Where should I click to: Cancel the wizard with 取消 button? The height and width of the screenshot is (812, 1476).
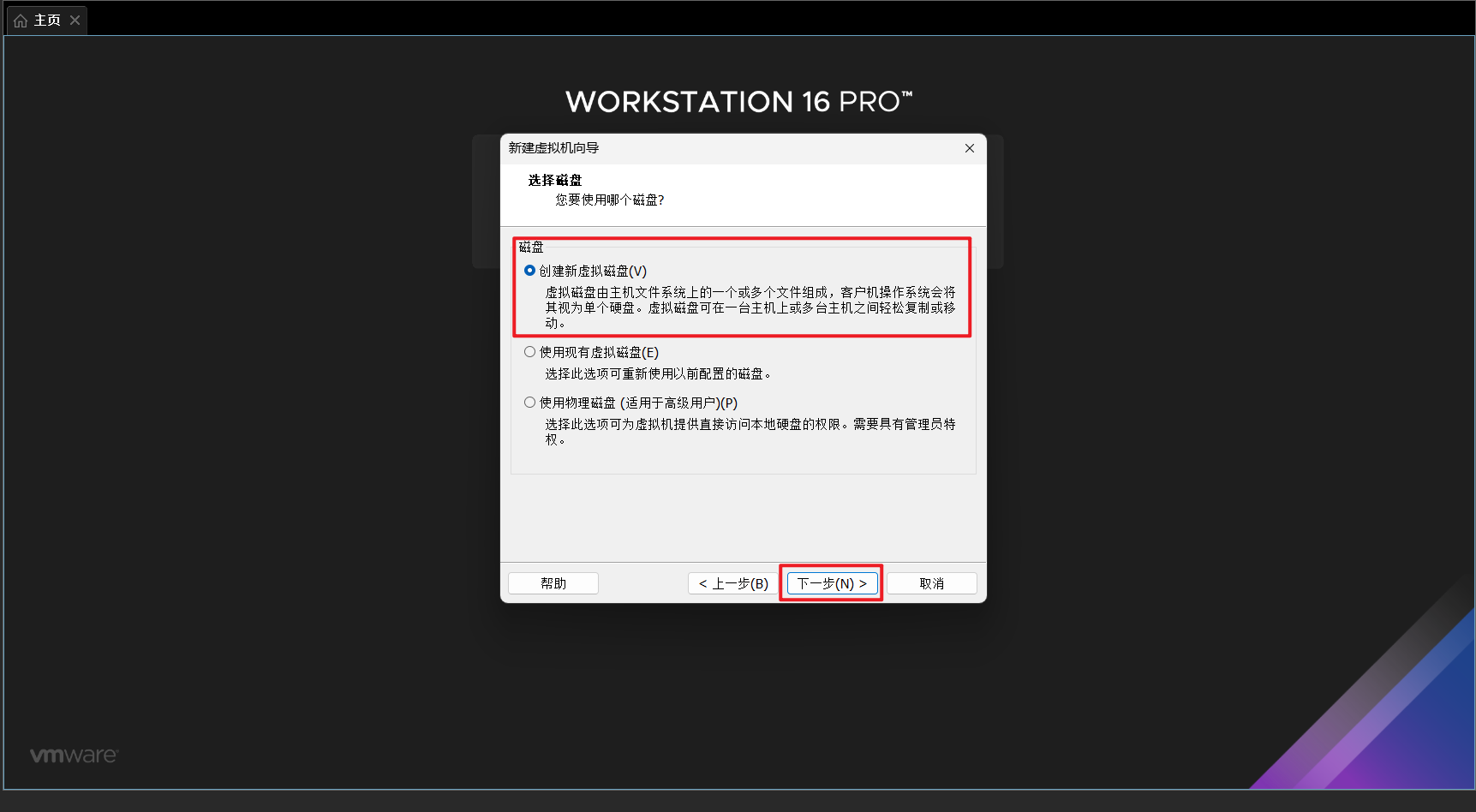point(932,583)
